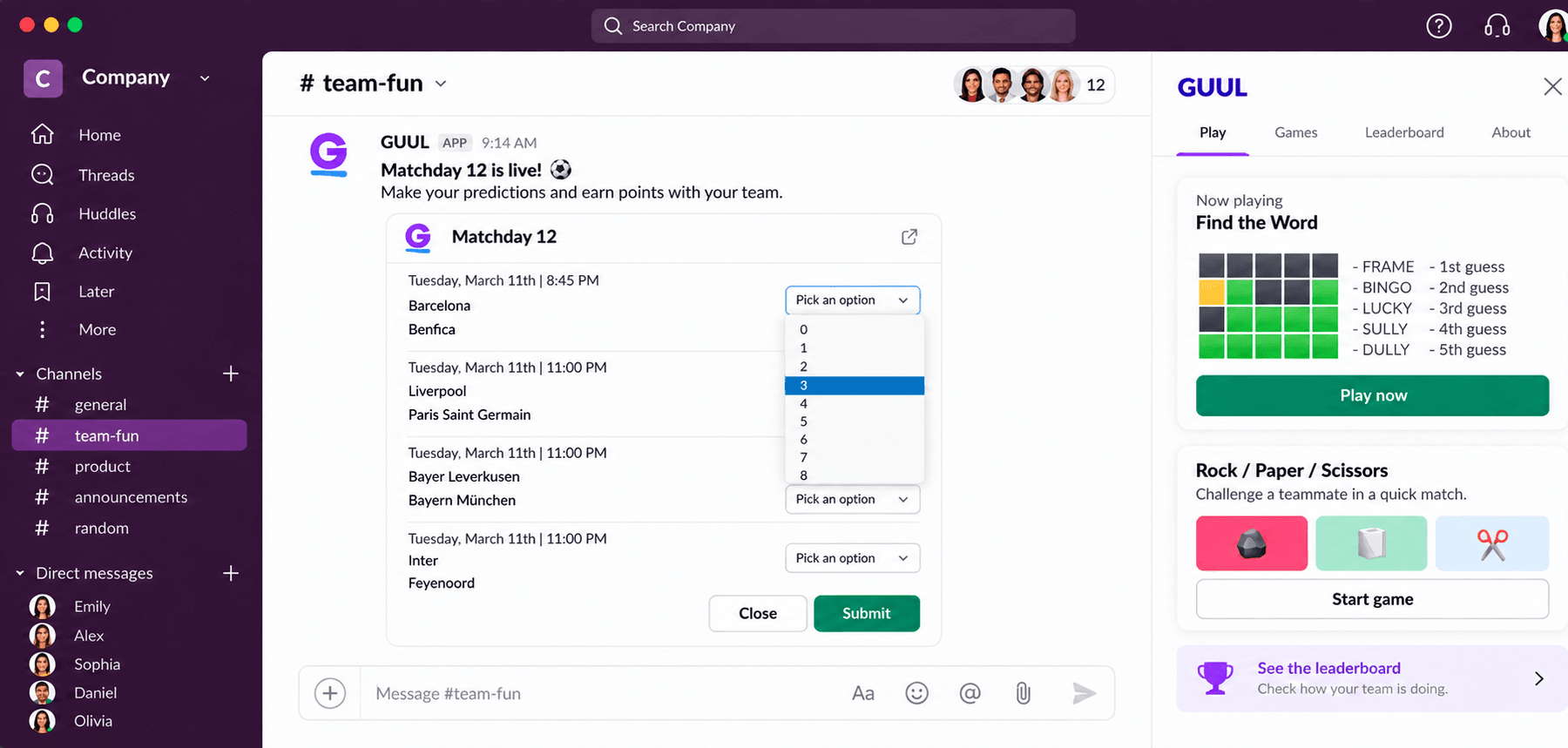Open Bayer Leverkusen match Pick an option dropdown
The height and width of the screenshot is (748, 1568).
pyautogui.click(x=852, y=499)
